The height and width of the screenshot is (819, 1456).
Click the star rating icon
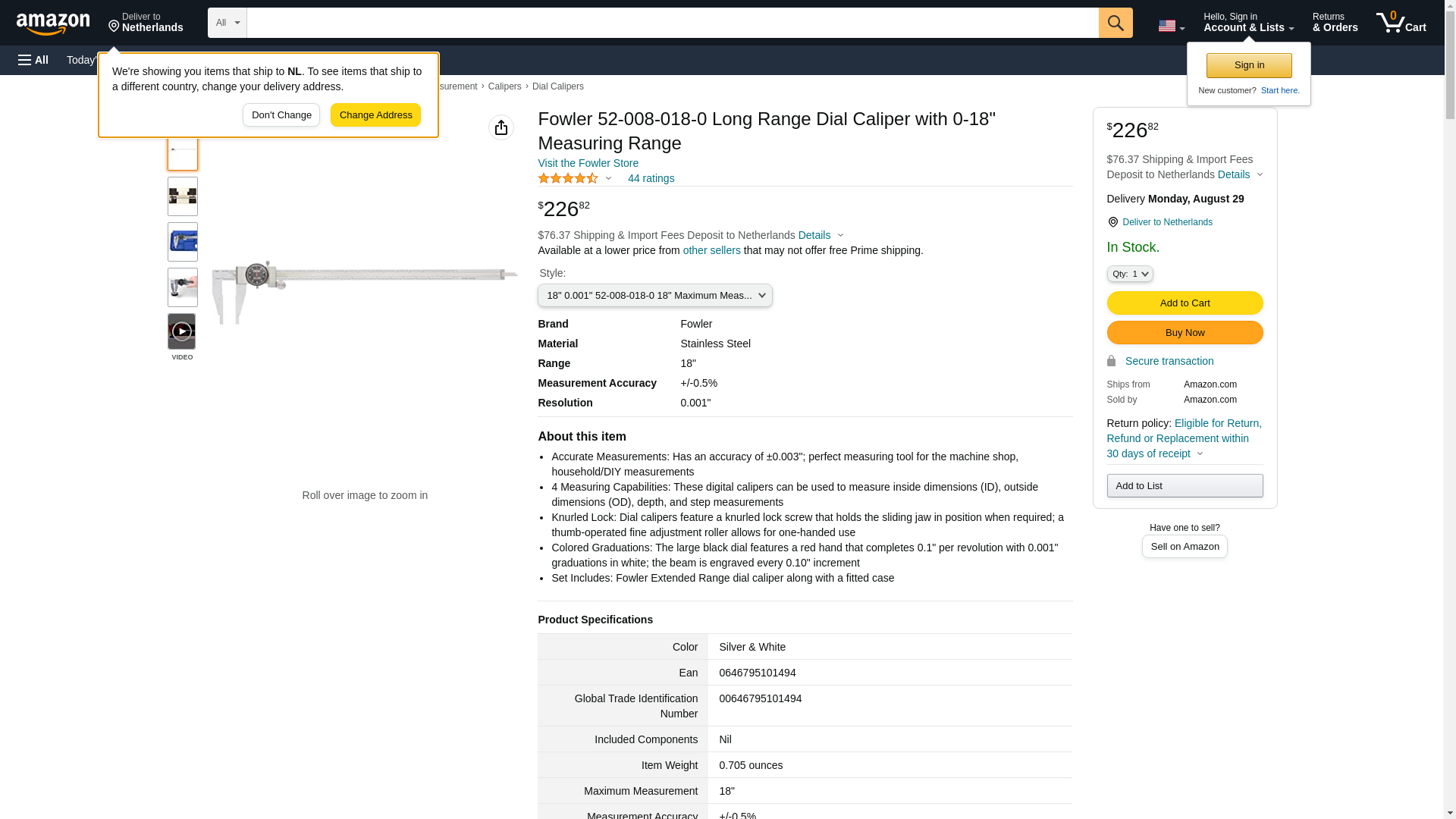[568, 178]
